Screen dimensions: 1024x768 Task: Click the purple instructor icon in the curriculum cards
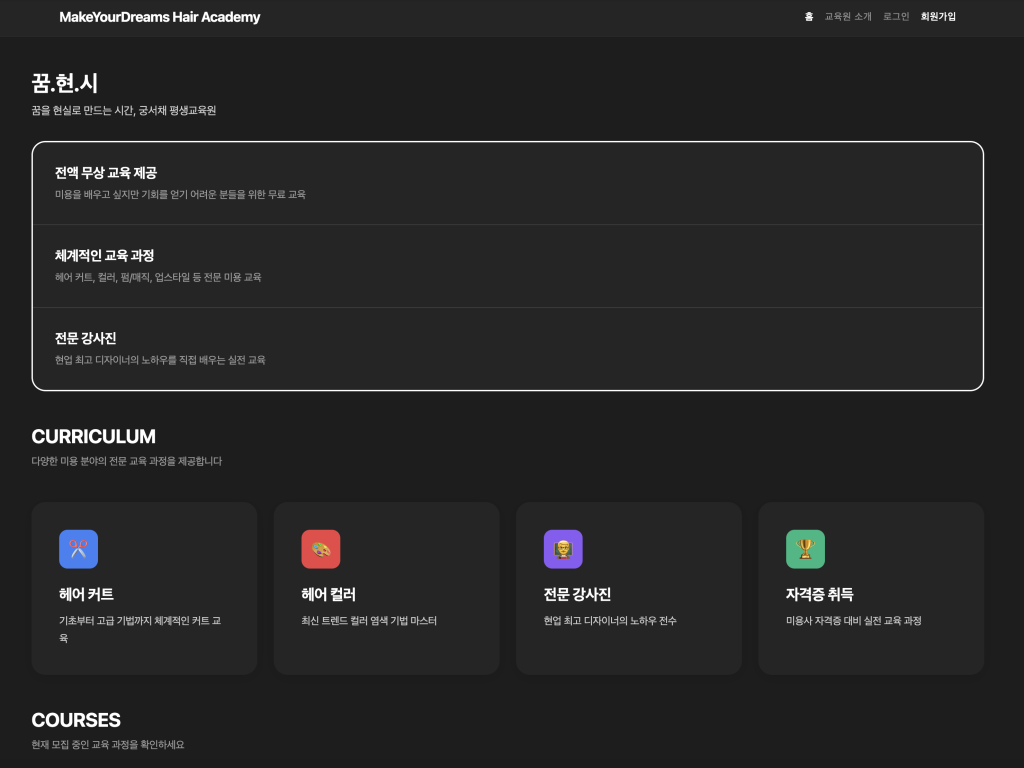coord(563,549)
